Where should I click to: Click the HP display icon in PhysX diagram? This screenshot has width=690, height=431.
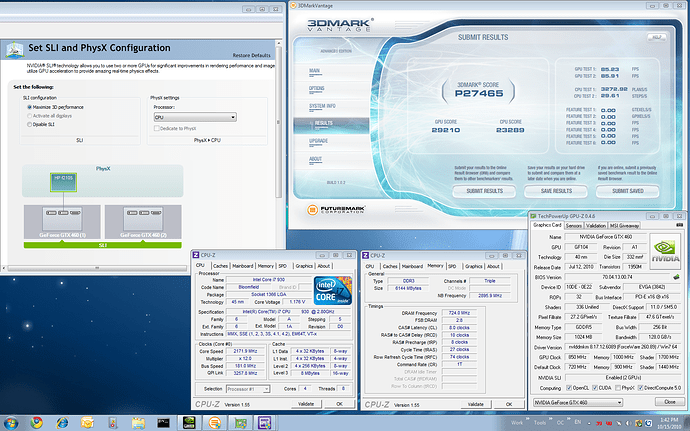(x=63, y=182)
